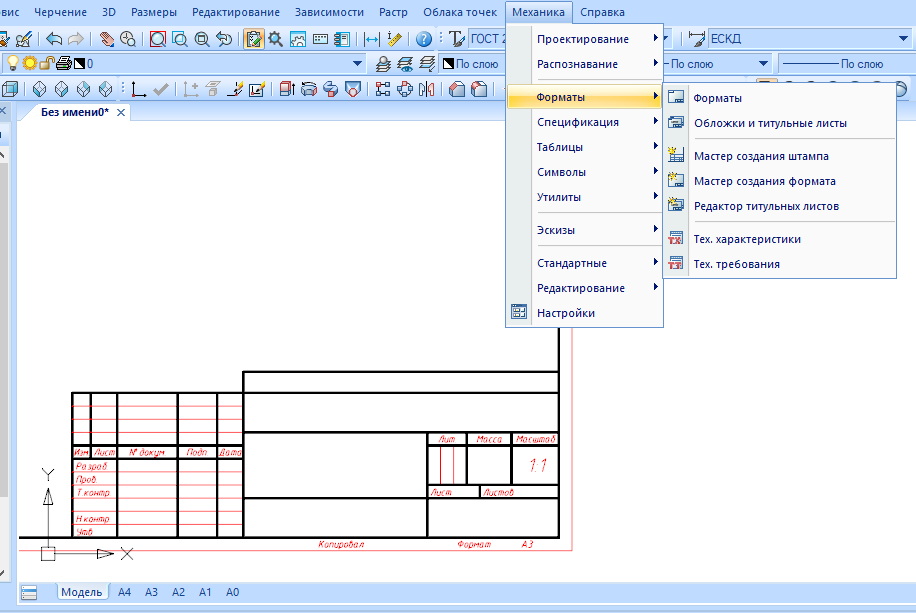Click the layer color swatch beside 0
916x613 pixels.
79,63
